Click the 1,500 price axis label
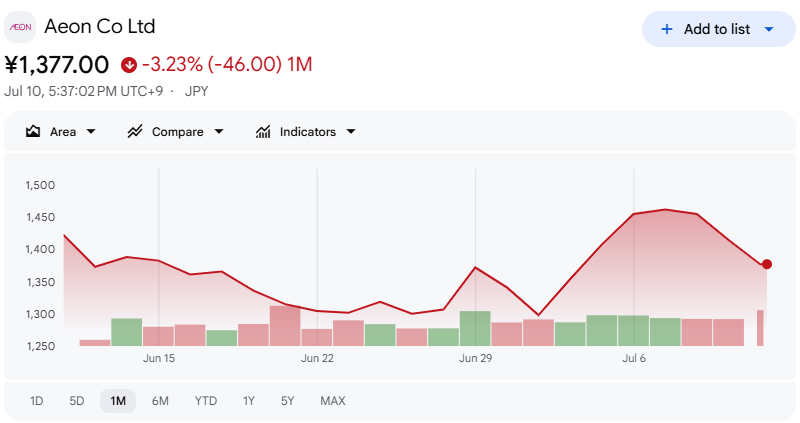This screenshot has width=800, height=423. click(40, 185)
